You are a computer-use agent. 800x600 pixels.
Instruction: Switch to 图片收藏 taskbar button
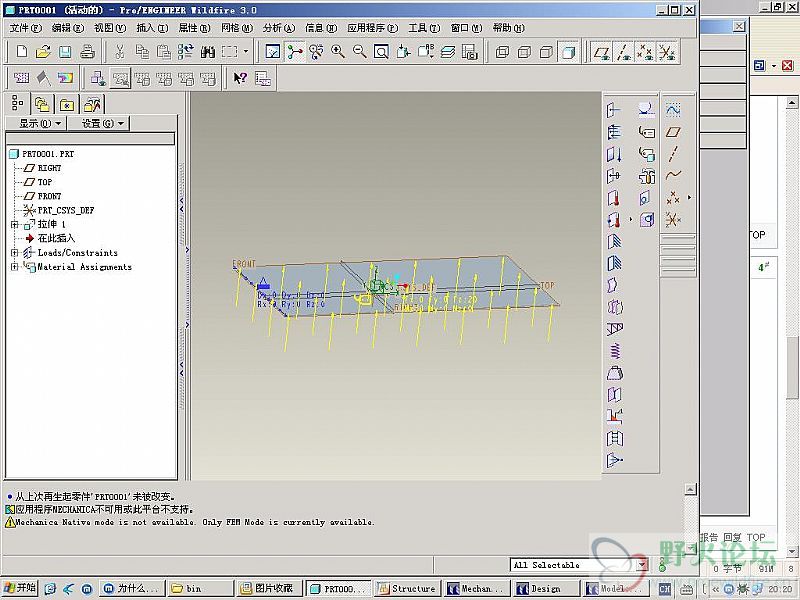(x=269, y=588)
